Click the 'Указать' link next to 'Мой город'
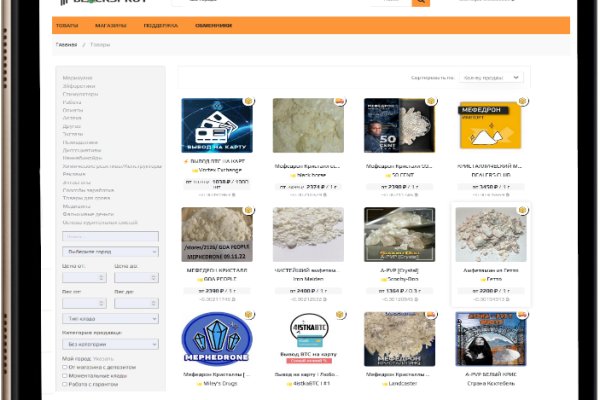 (x=103, y=358)
